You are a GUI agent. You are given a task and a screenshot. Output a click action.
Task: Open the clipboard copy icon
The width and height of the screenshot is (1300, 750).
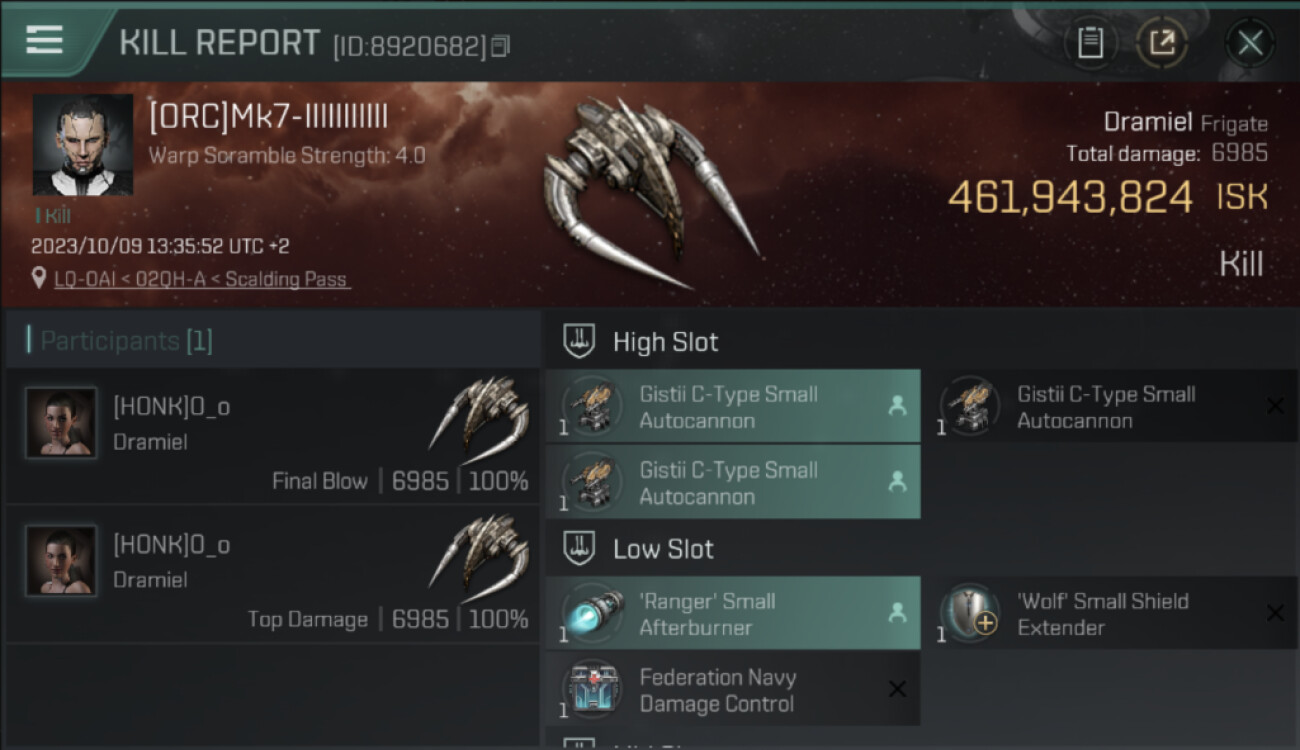pos(1090,43)
